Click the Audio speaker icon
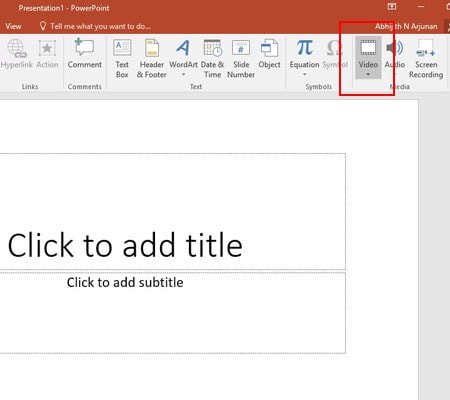The height and width of the screenshot is (400, 450). pyautogui.click(x=395, y=48)
